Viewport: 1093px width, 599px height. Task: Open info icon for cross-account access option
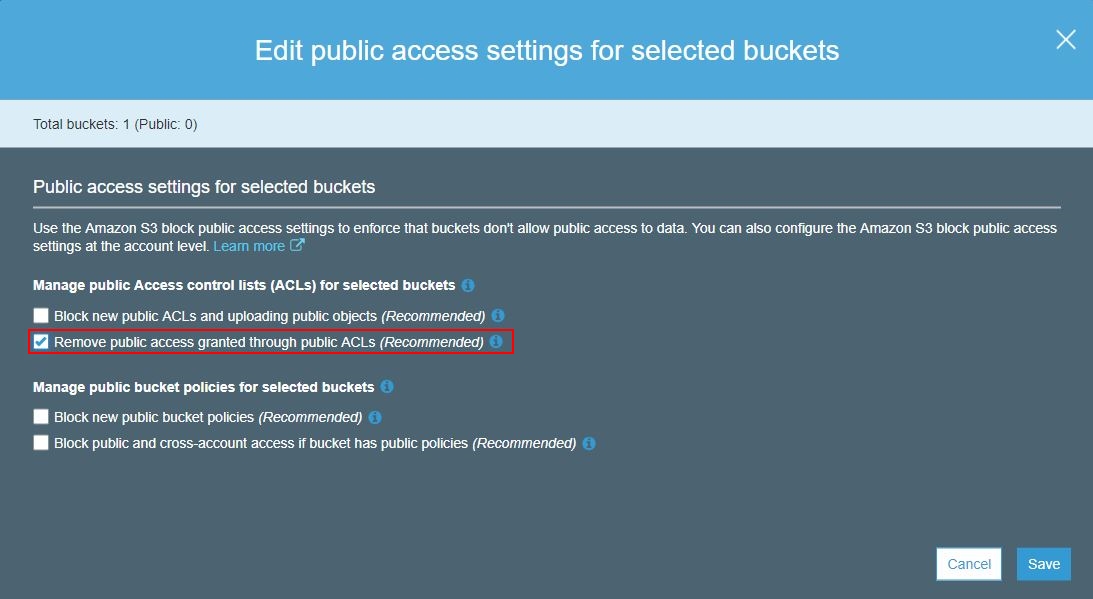pos(589,443)
